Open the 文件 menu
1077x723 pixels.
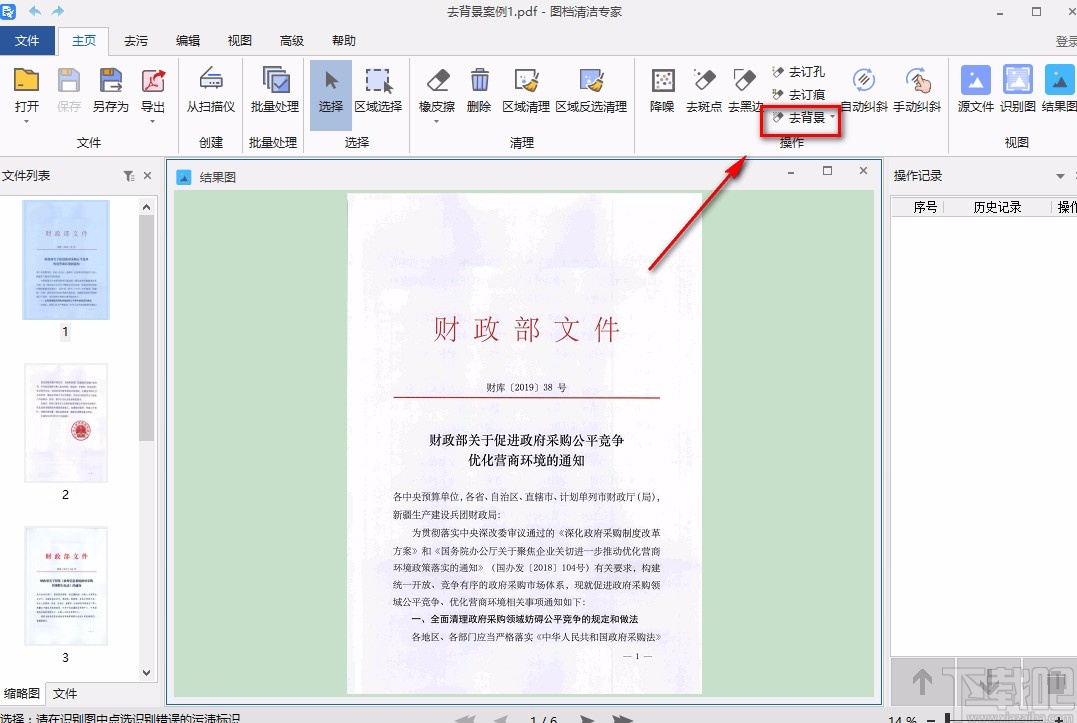coord(28,41)
